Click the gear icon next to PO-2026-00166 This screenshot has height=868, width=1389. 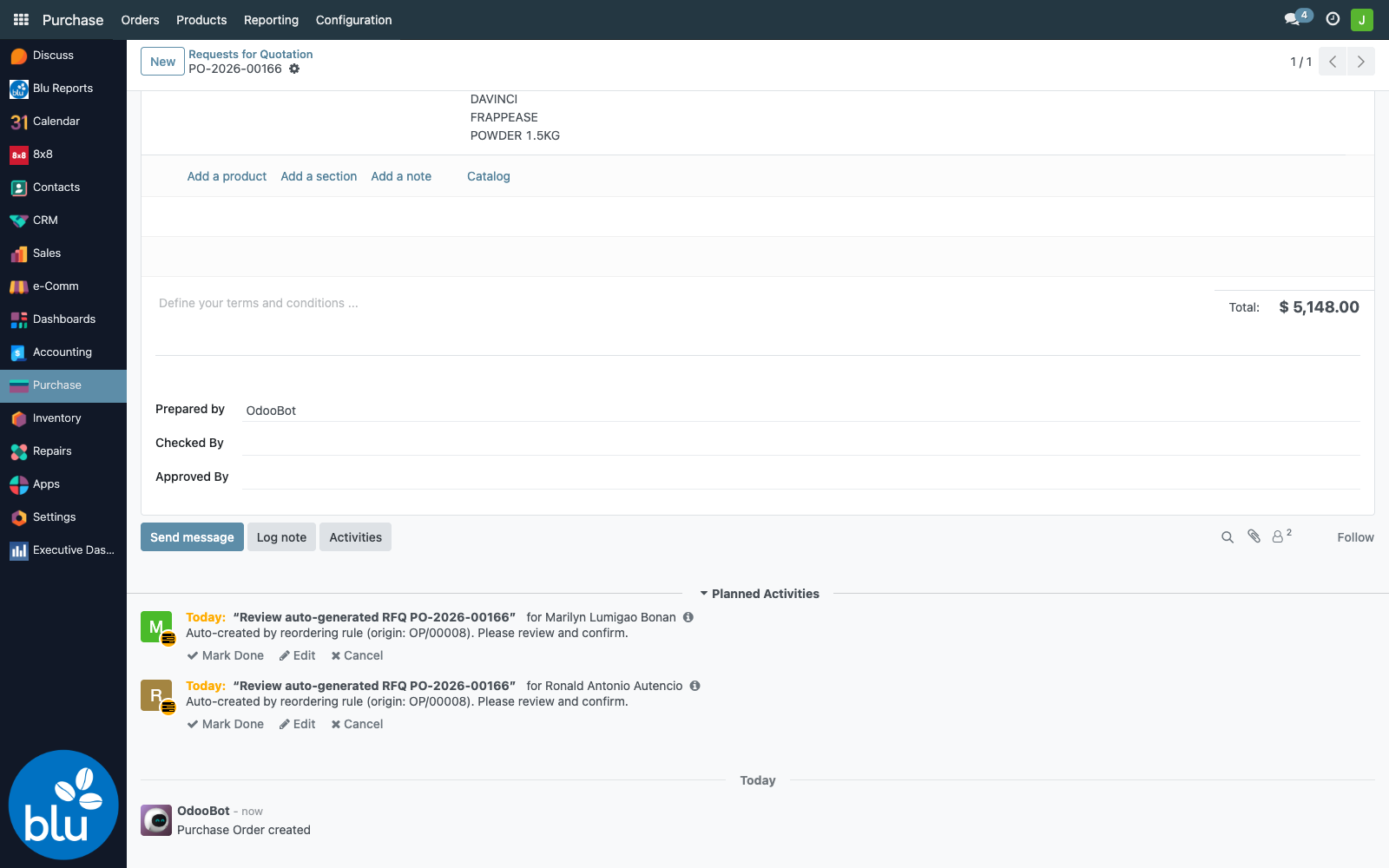click(x=294, y=69)
